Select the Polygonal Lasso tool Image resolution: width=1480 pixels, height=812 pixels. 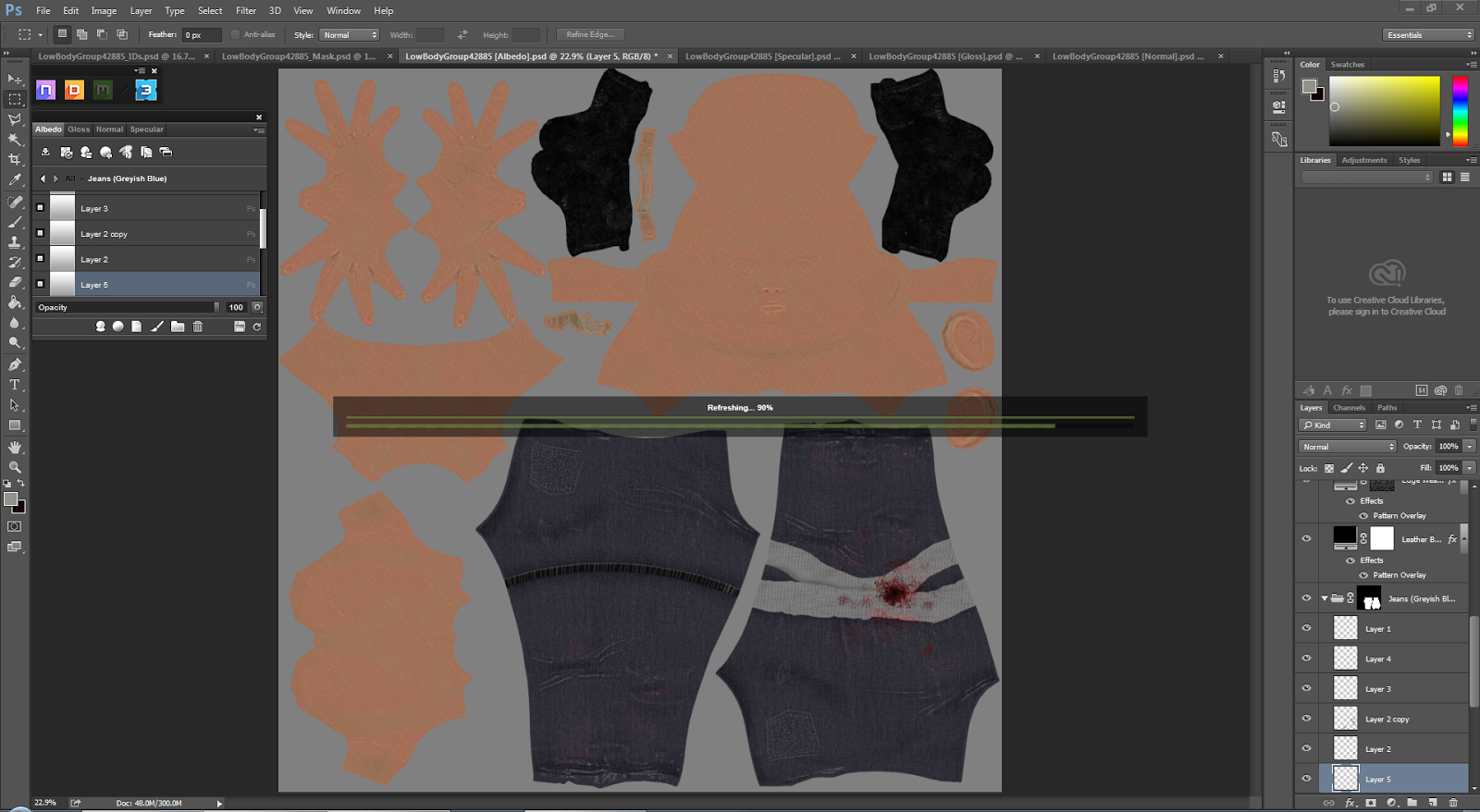pyautogui.click(x=15, y=119)
